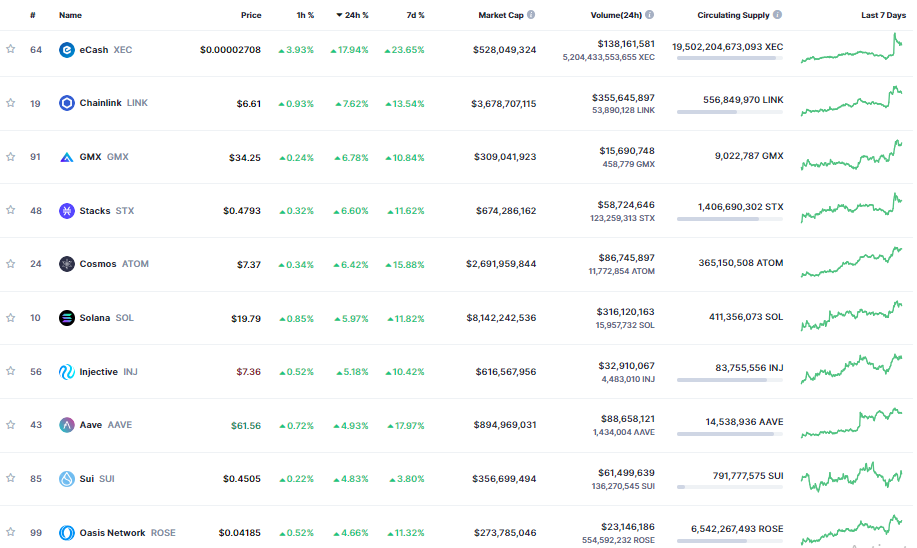Click Last 7 Days column header

point(883,15)
